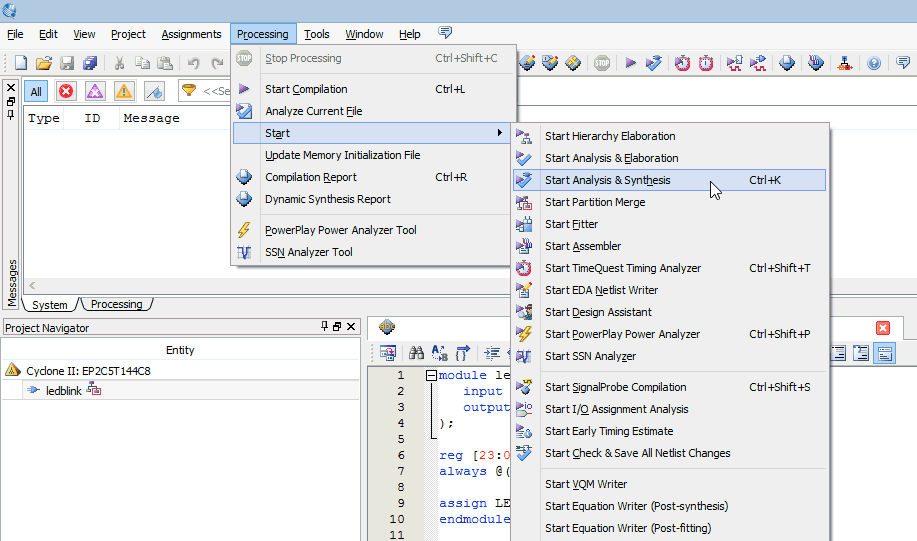Click the increase indent icon in editor
Viewport: 917px width, 541px height.
(492, 353)
